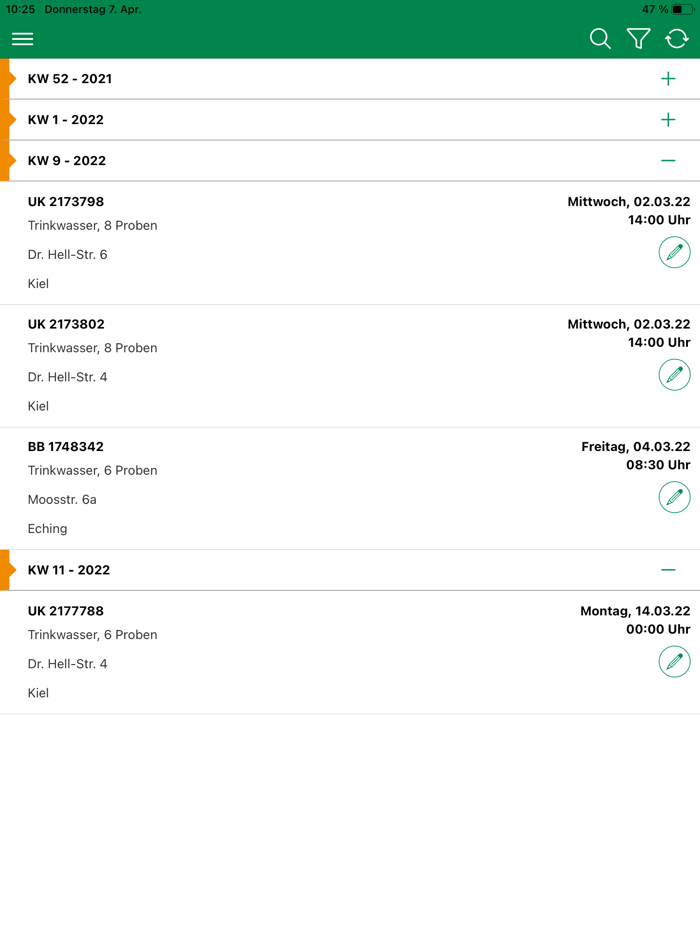Refresh the order list
The width and height of the screenshot is (700, 933).
[676, 39]
